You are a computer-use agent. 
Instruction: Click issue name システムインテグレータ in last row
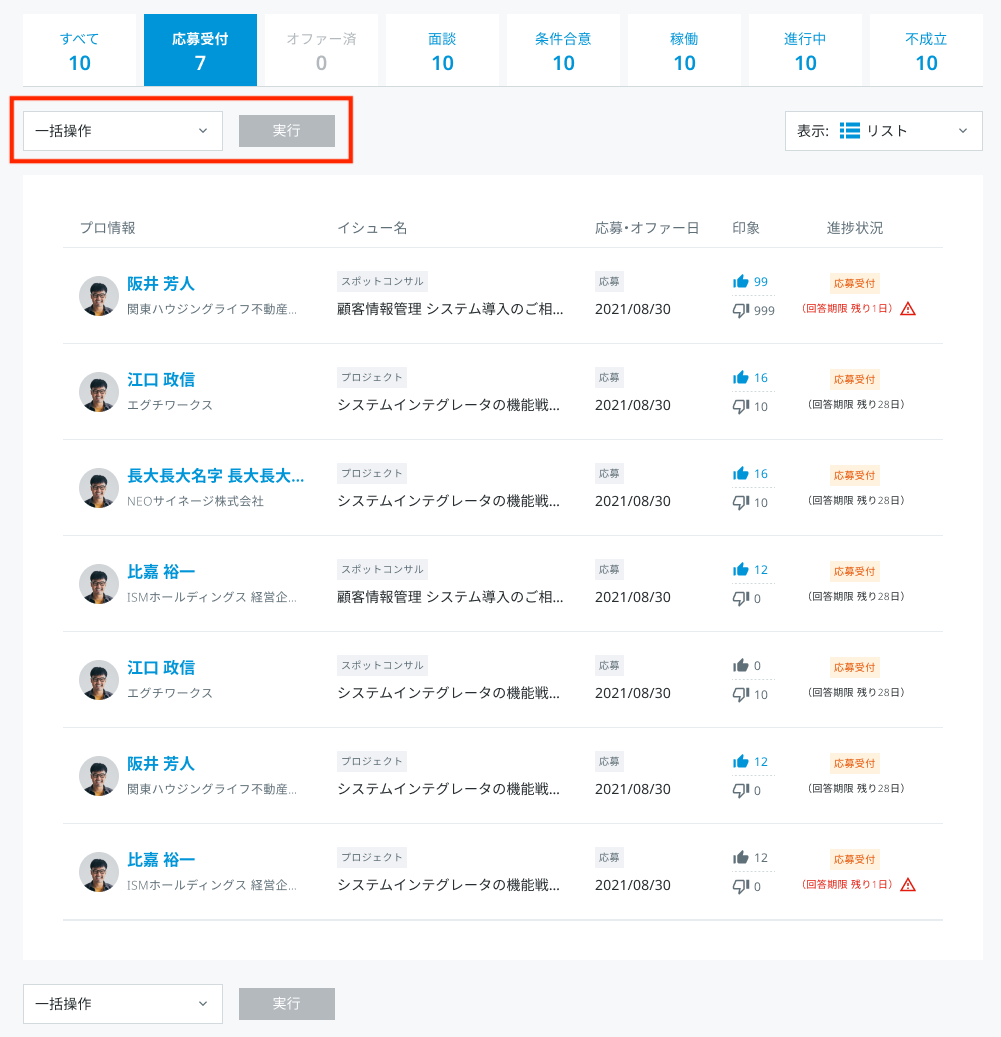tap(448, 885)
